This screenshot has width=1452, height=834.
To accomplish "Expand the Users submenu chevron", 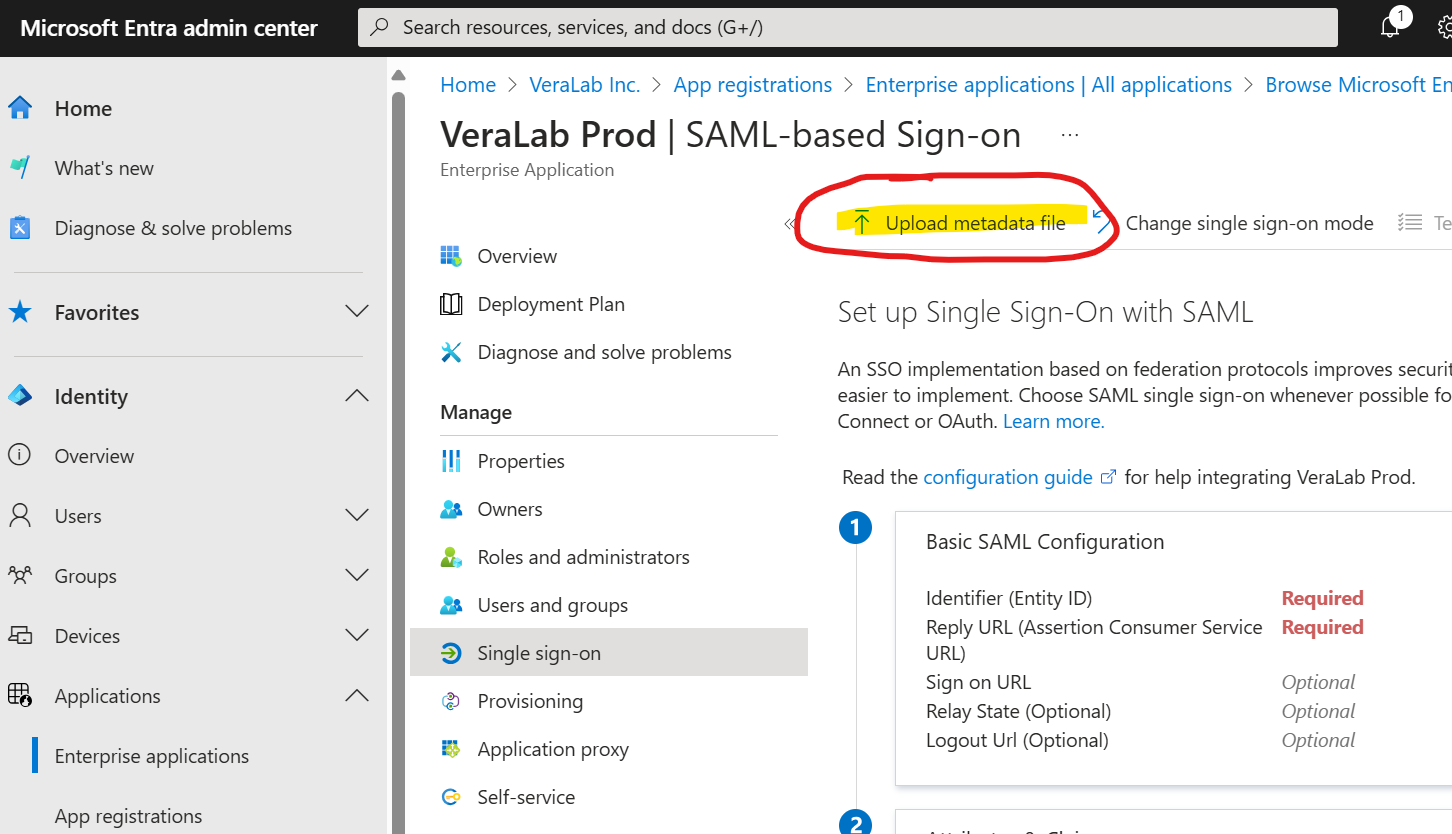I will (x=357, y=516).
